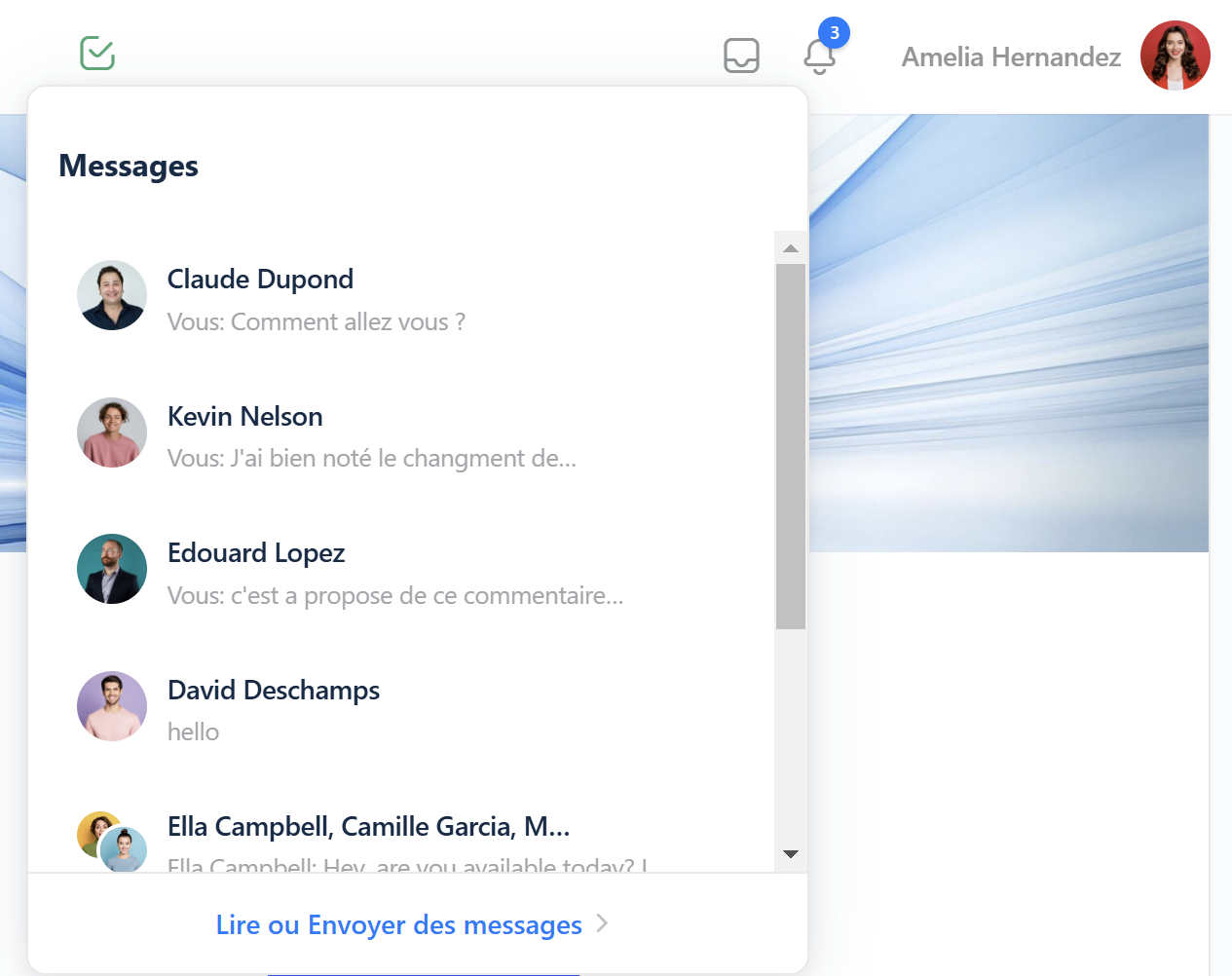Click the scrollbar up arrow in Messages
Viewport: 1232px width, 976px height.
coord(791,248)
